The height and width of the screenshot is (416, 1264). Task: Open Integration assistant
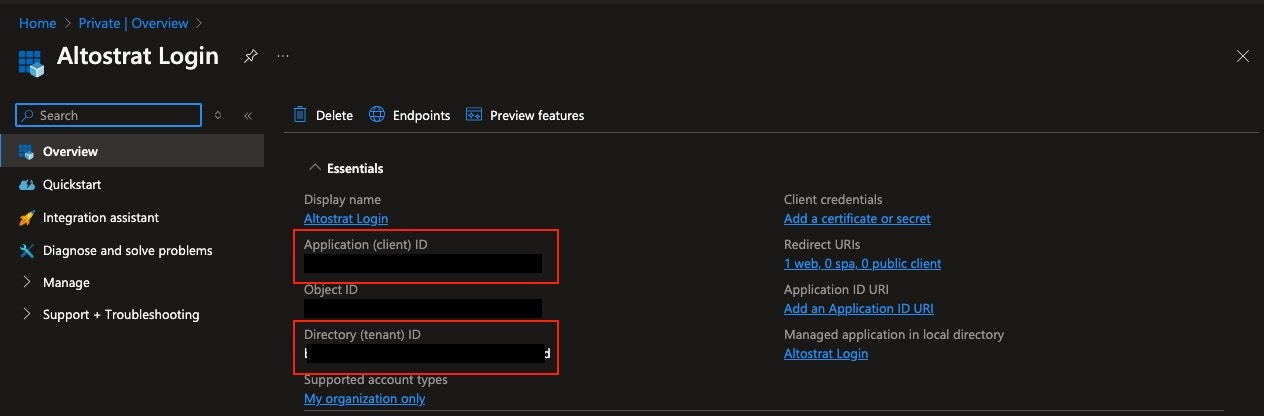click(101, 217)
